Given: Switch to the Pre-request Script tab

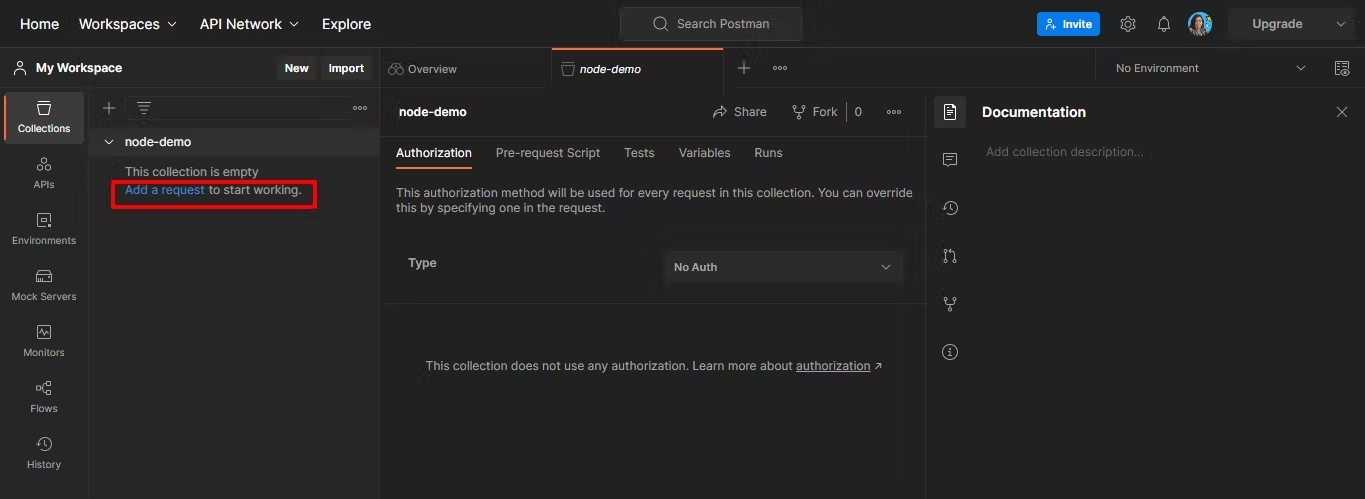Looking at the screenshot, I should [548, 153].
